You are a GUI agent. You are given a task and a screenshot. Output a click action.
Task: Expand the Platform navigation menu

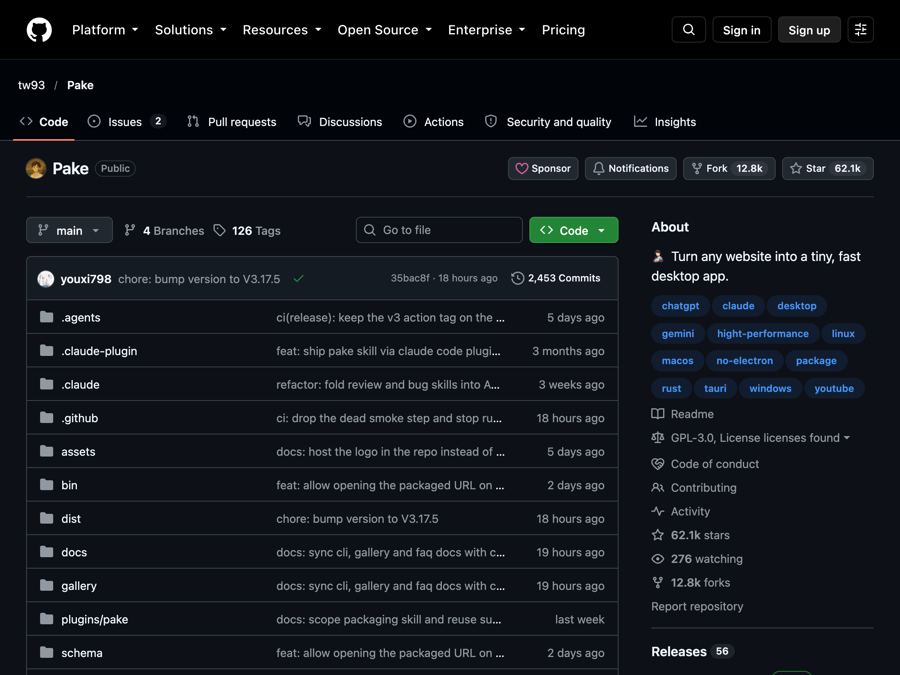[105, 30]
